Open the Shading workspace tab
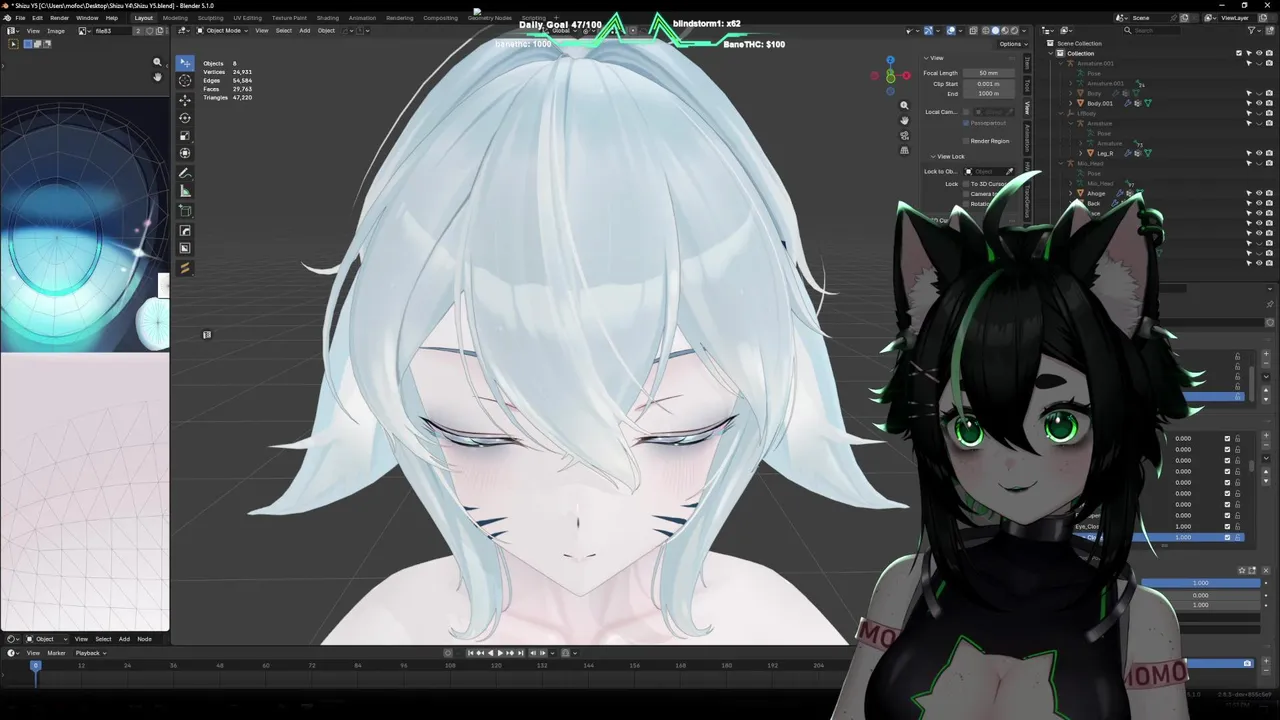 (x=327, y=18)
